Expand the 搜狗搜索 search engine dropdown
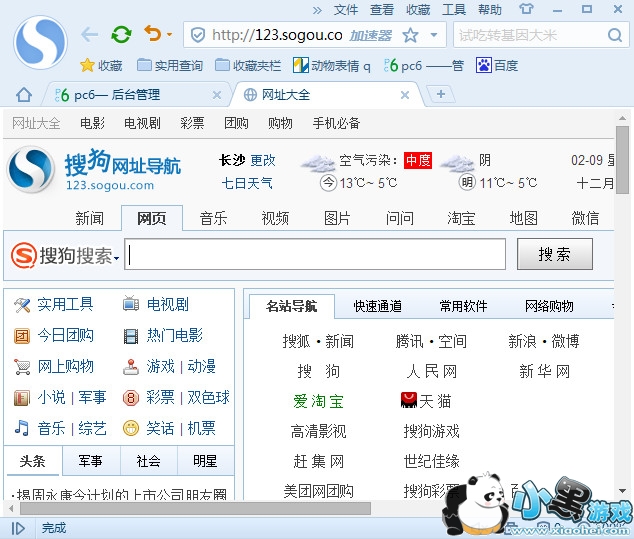The width and height of the screenshot is (634, 539). [117, 258]
